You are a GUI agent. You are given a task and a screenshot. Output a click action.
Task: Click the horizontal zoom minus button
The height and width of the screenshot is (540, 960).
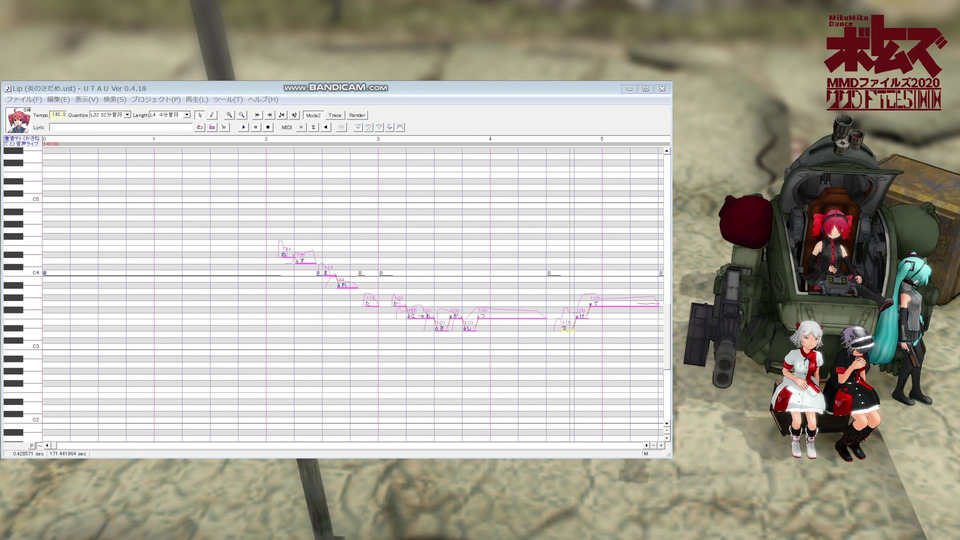pyautogui.click(x=653, y=446)
